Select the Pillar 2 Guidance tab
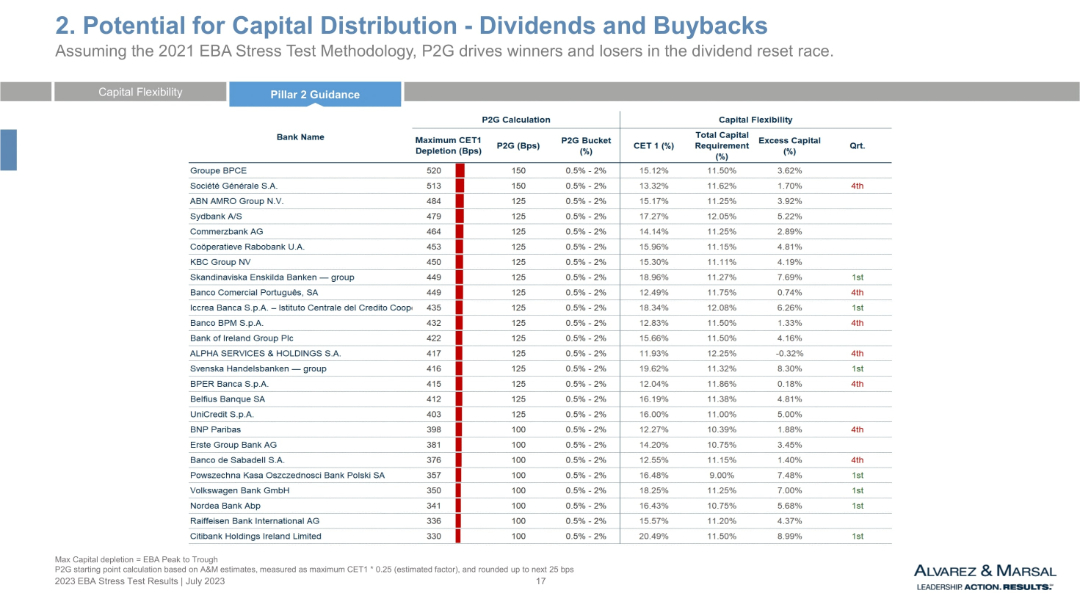The width and height of the screenshot is (1080, 607). coord(315,94)
